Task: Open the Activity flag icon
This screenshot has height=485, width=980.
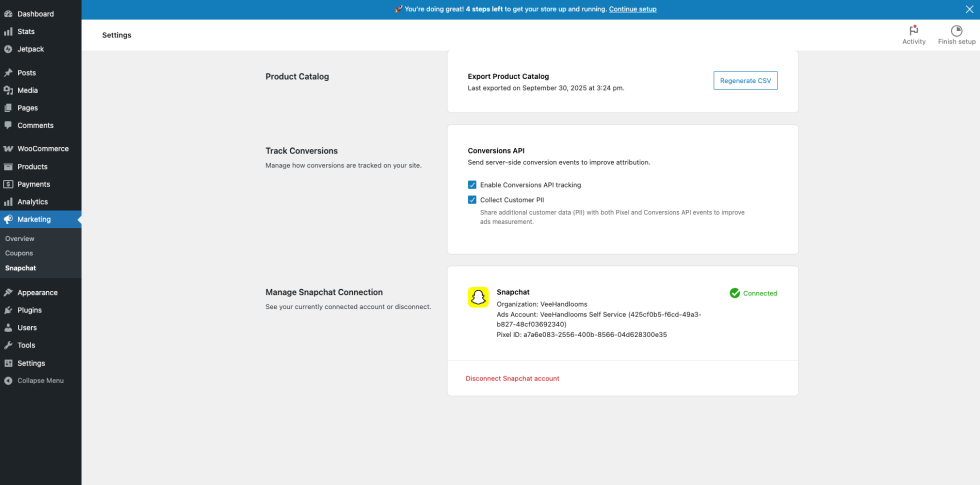Action: [x=913, y=30]
